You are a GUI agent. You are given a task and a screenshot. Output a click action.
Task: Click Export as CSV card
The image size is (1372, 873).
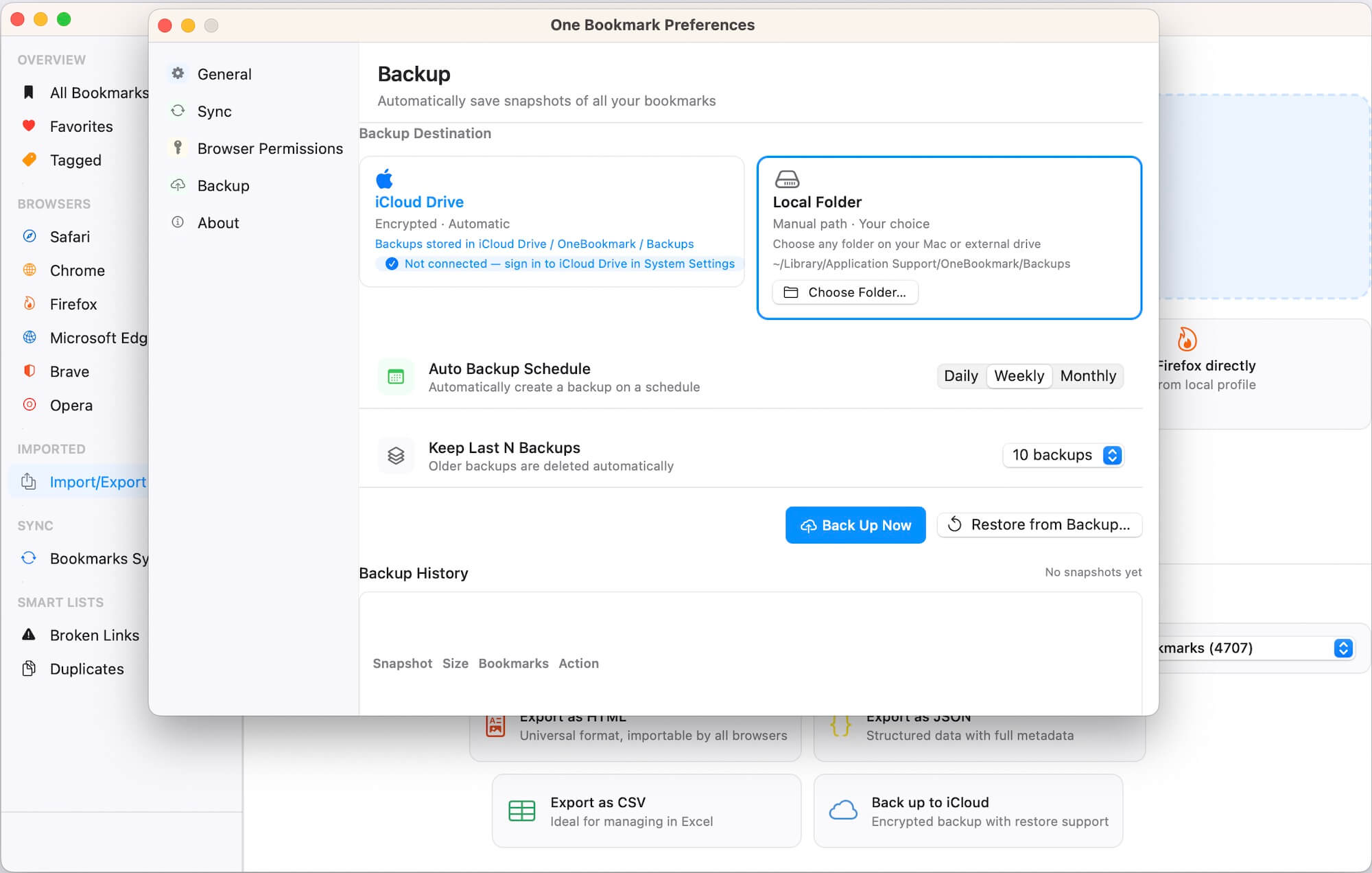tap(646, 811)
